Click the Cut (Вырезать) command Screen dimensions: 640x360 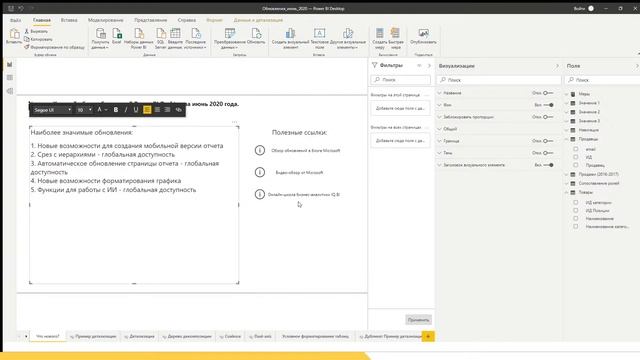(x=36, y=31)
